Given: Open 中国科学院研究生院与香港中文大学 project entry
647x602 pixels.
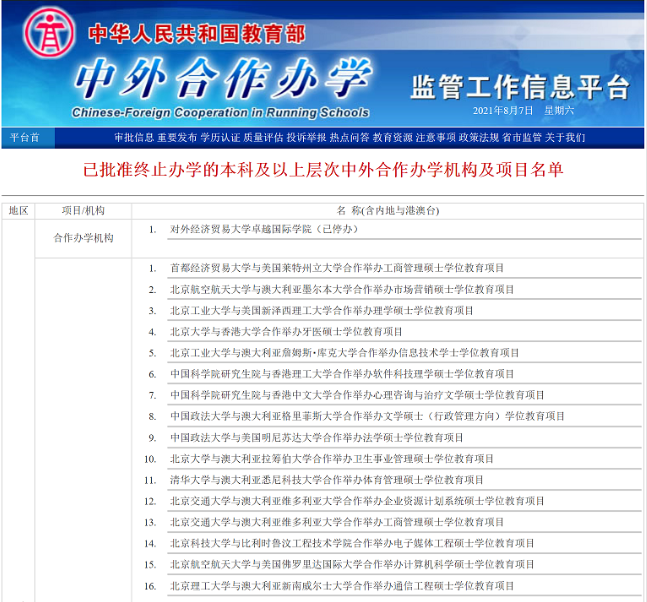Looking at the screenshot, I should (x=357, y=395).
